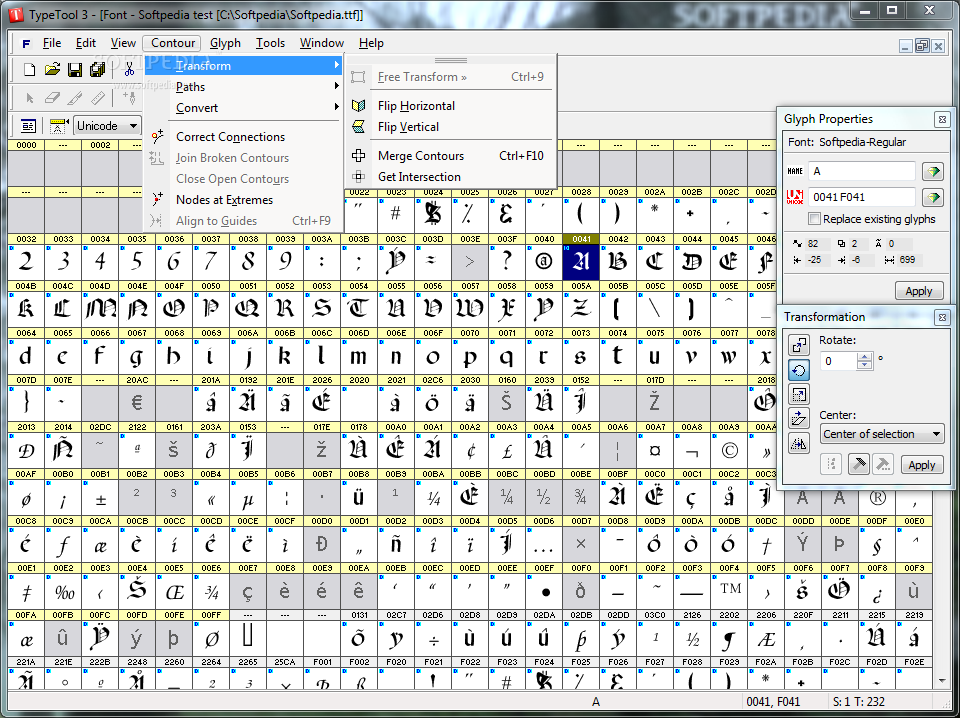Toggle the hammer apply-to-range button
This screenshot has width=960, height=718.
(x=882, y=465)
